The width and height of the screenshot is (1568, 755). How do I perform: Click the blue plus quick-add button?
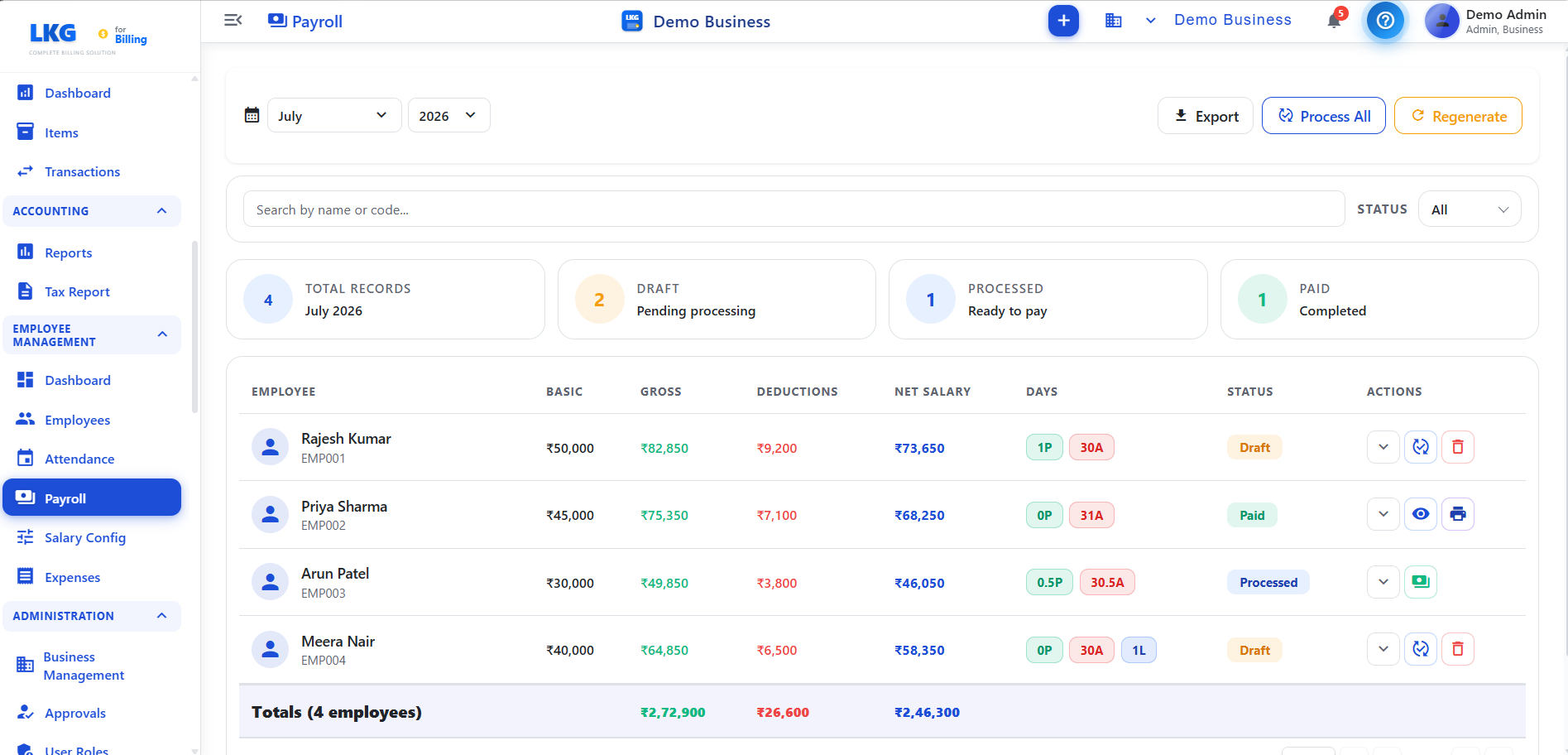(x=1063, y=21)
